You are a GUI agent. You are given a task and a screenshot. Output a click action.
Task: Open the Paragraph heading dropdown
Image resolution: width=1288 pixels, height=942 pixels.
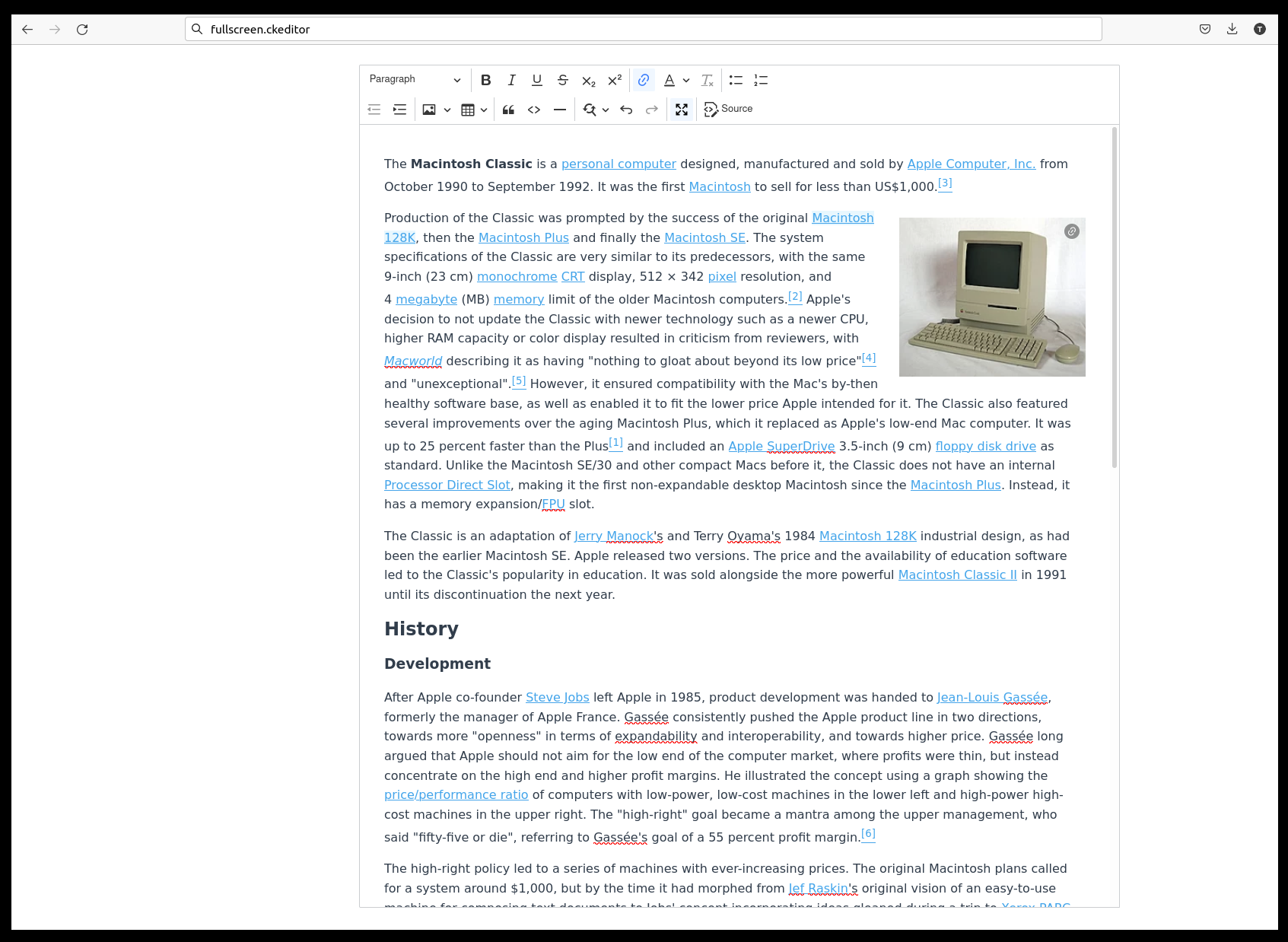tap(415, 80)
